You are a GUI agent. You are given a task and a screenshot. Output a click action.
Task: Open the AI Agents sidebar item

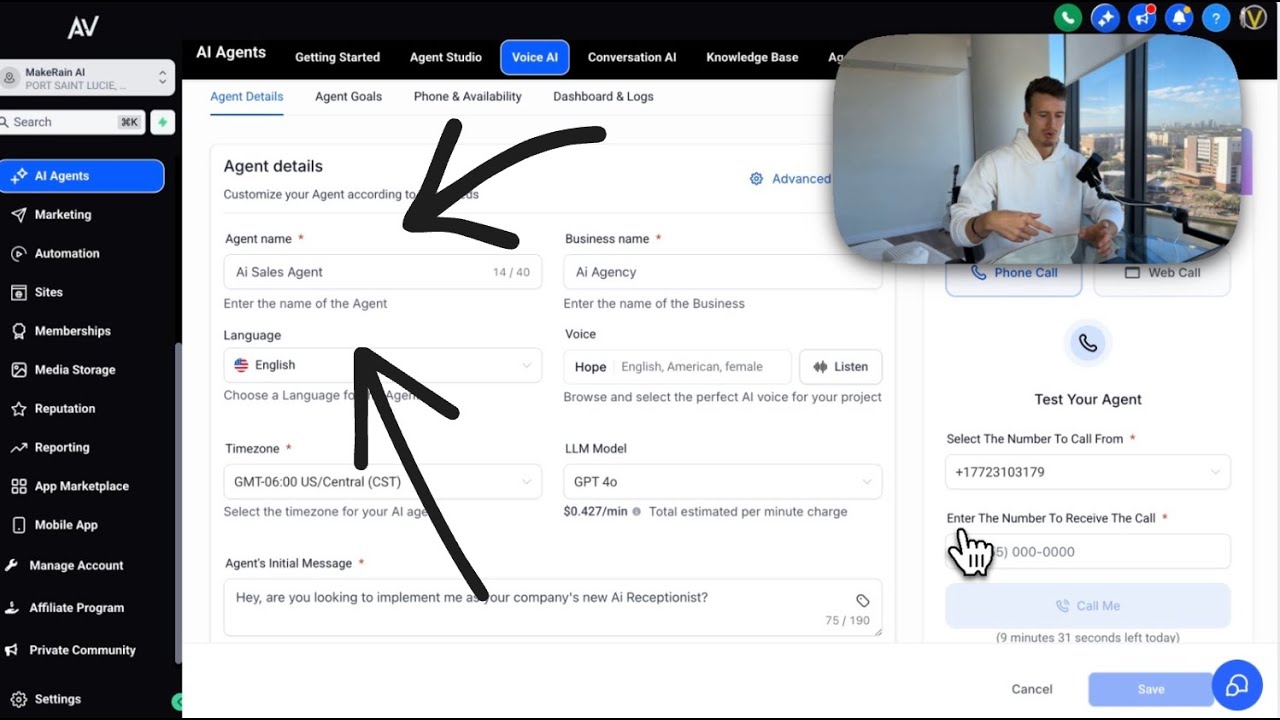82,176
